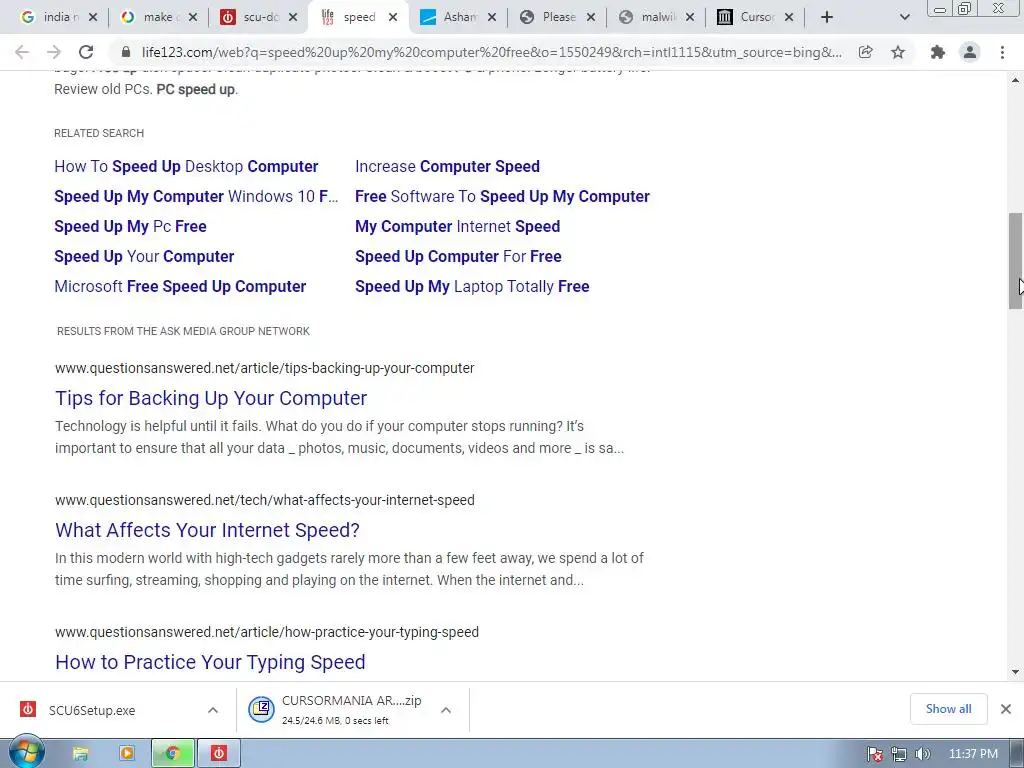Screen dimensions: 1024x768
Task: Click the Share page icon
Action: pos(865,52)
